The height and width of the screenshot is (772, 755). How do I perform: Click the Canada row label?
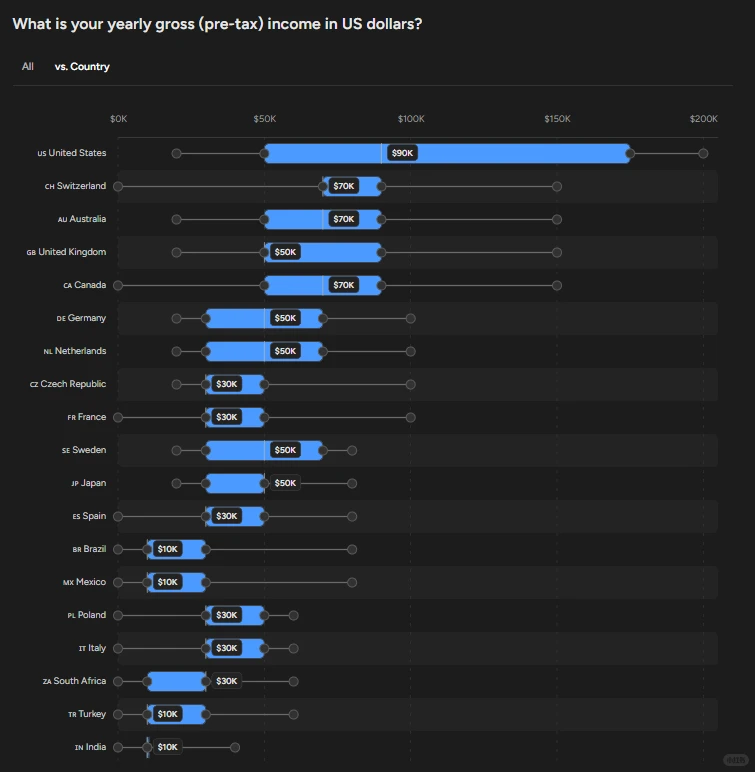pyautogui.click(x=85, y=285)
